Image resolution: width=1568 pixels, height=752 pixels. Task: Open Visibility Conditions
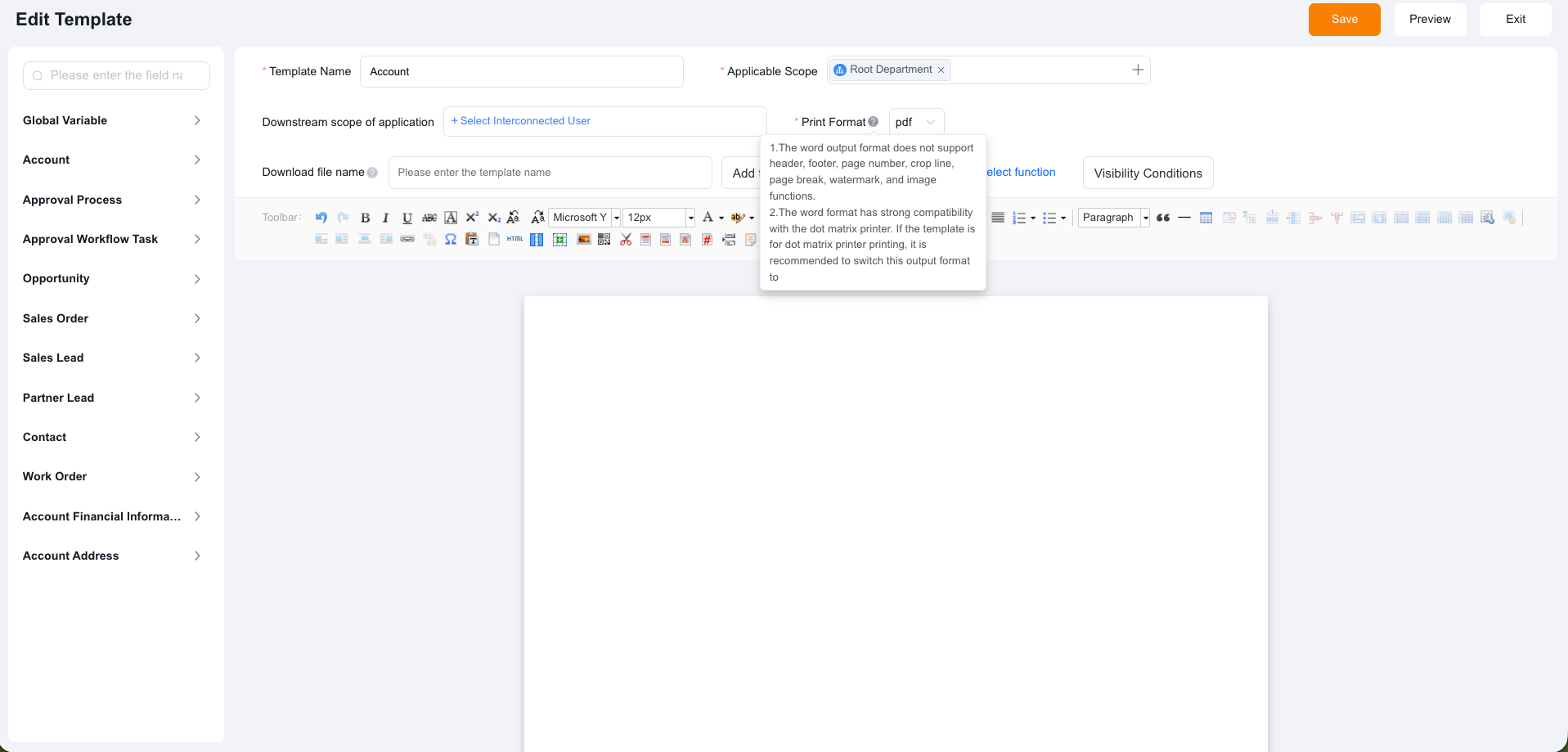[1148, 173]
